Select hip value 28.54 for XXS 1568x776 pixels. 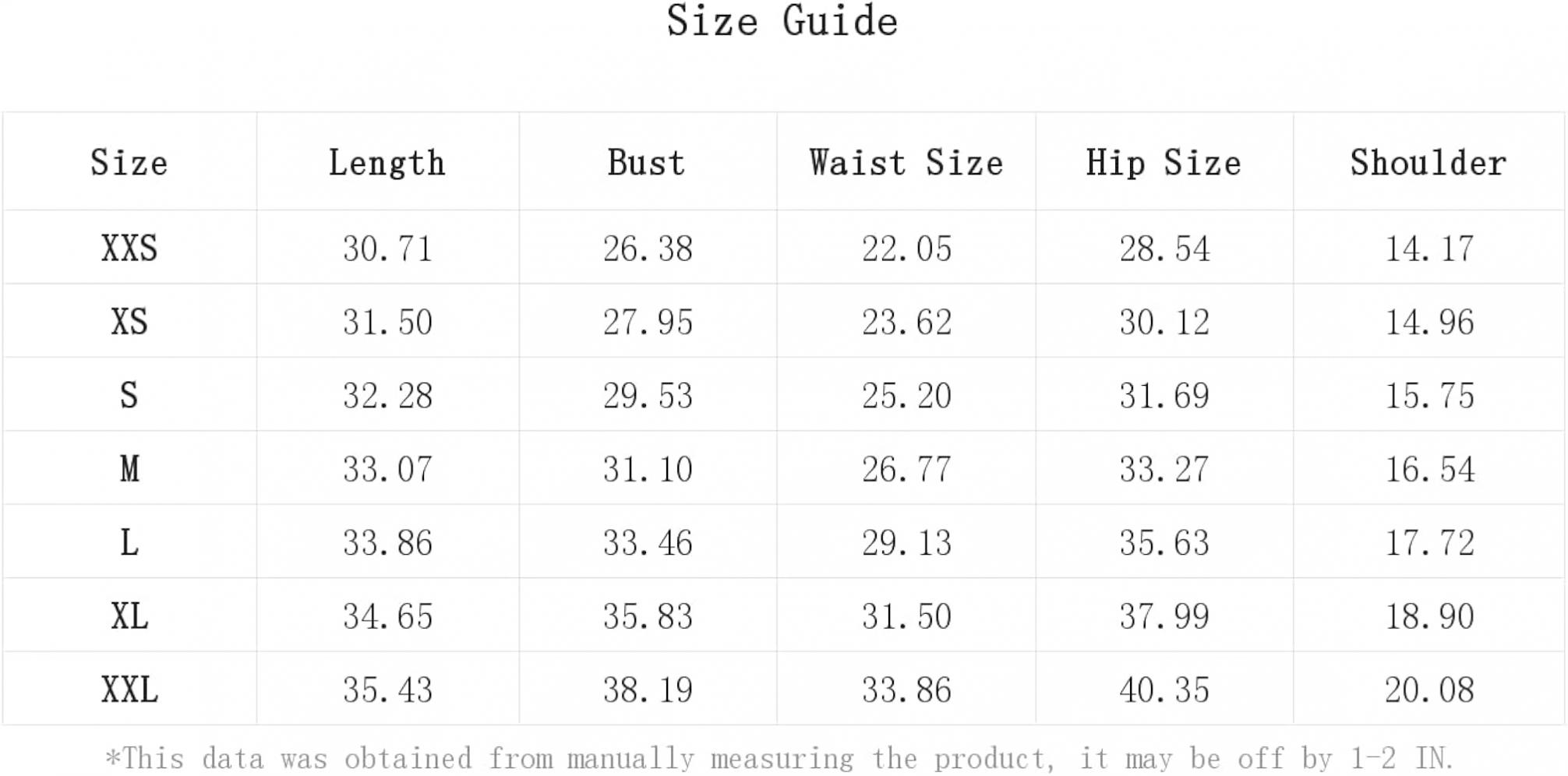[1164, 249]
